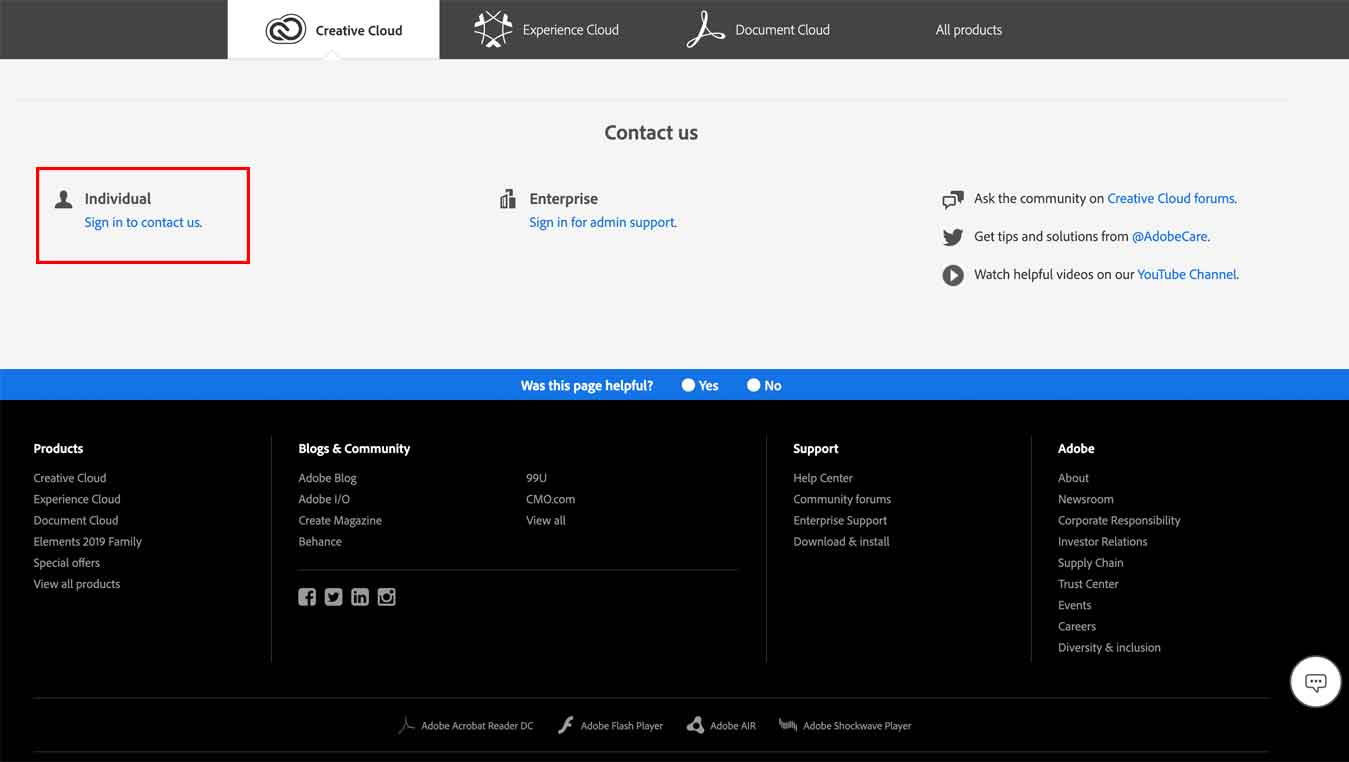Viewport: 1349px width, 762px height.
Task: Click the Facebook icon in footer
Action: [307, 597]
